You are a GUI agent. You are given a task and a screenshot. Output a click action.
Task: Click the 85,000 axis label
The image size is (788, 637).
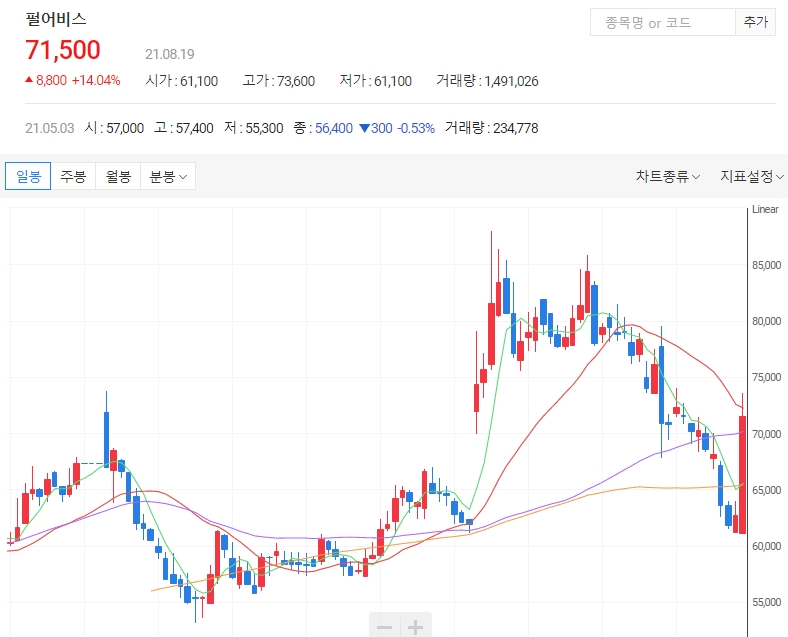click(766, 265)
